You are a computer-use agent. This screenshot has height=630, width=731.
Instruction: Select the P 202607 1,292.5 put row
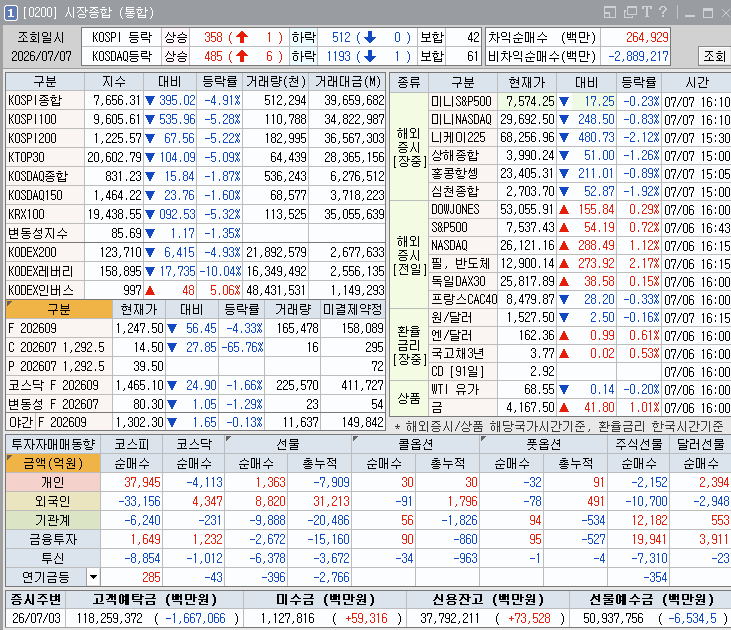pos(196,366)
